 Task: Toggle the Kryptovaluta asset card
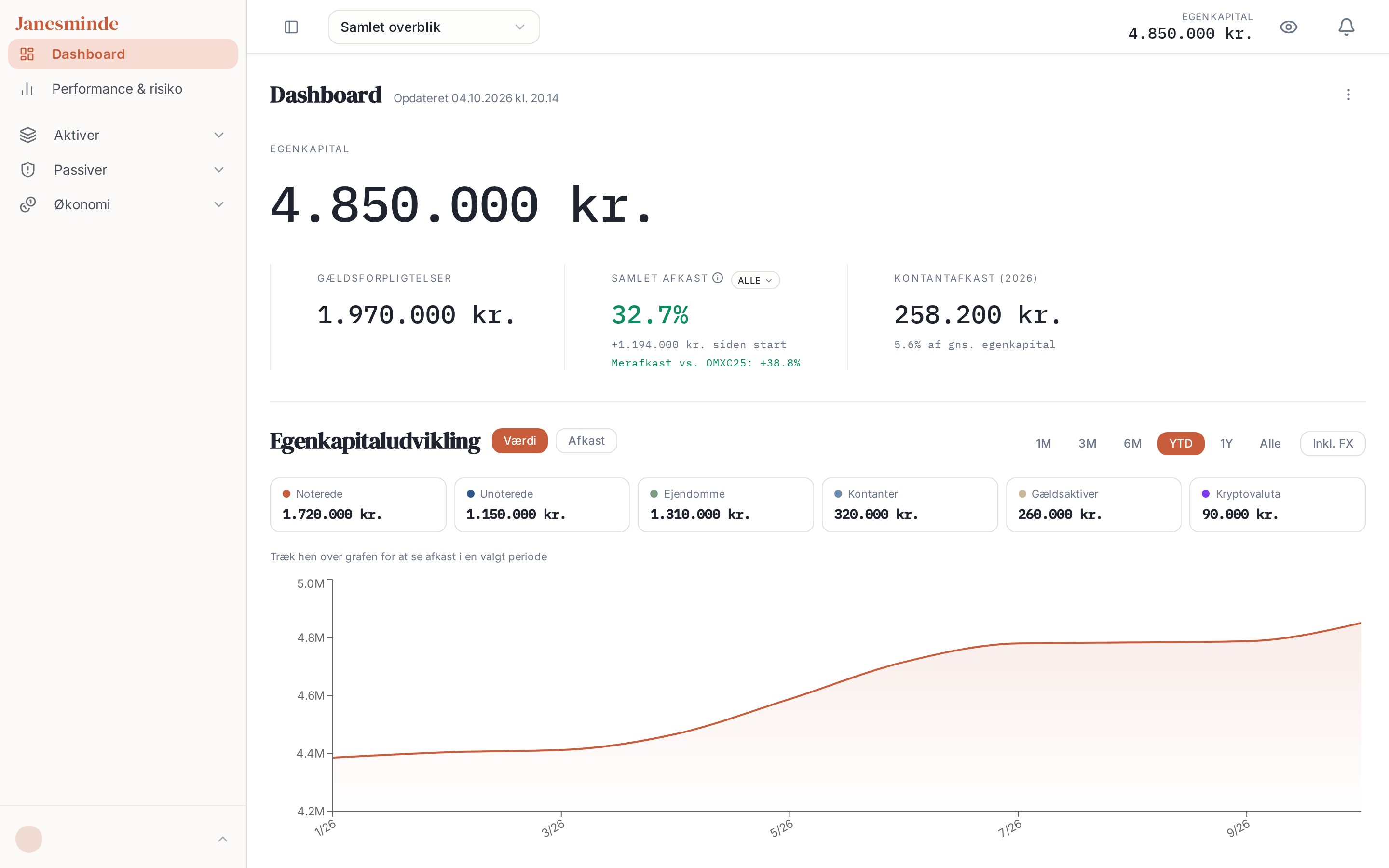(1277, 504)
